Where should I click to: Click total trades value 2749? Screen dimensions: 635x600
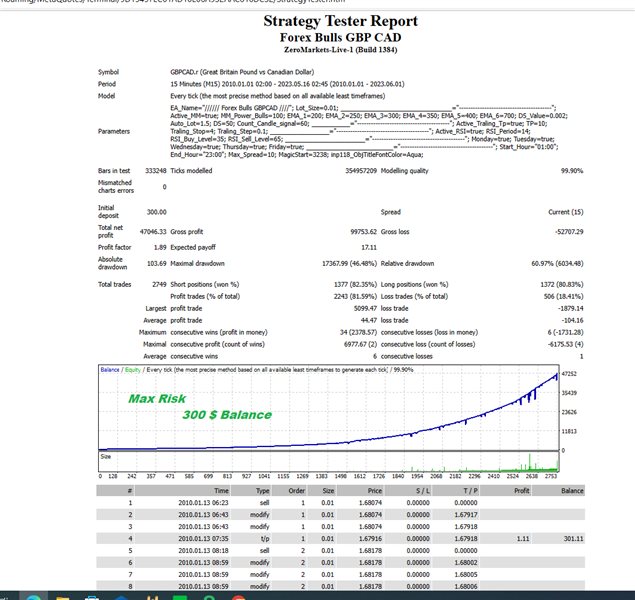click(x=159, y=285)
